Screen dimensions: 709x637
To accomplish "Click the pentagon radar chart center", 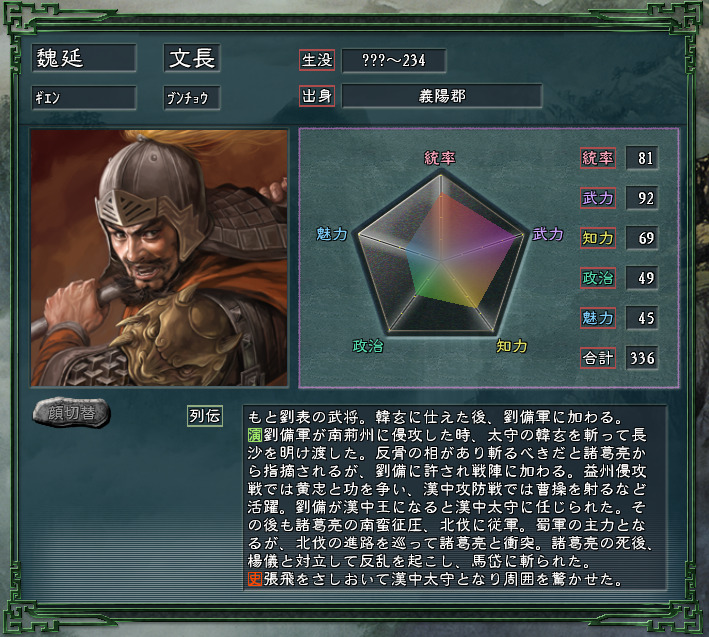I will (440, 261).
